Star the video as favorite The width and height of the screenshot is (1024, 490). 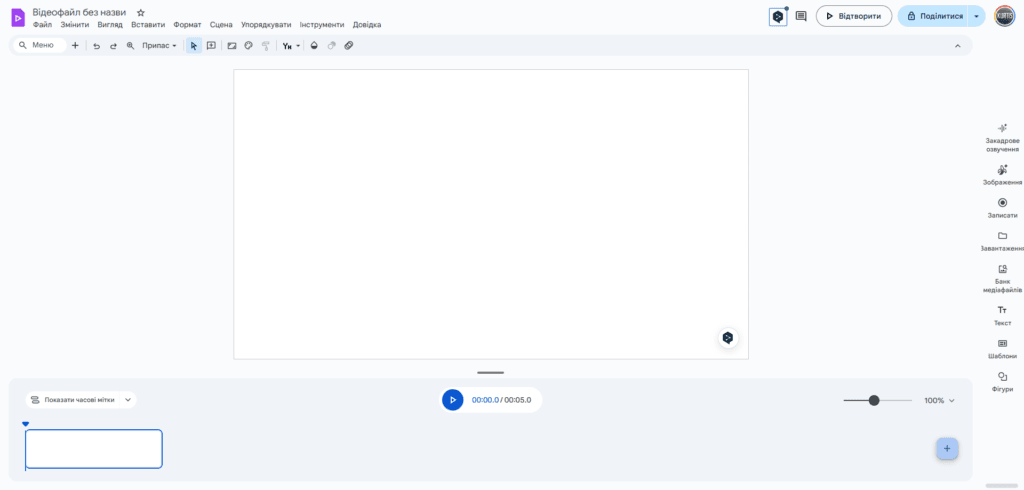(141, 12)
